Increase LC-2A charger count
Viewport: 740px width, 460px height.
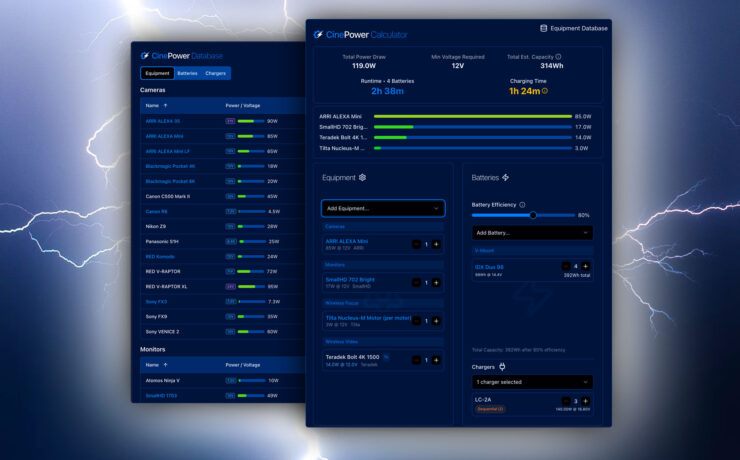tap(585, 401)
